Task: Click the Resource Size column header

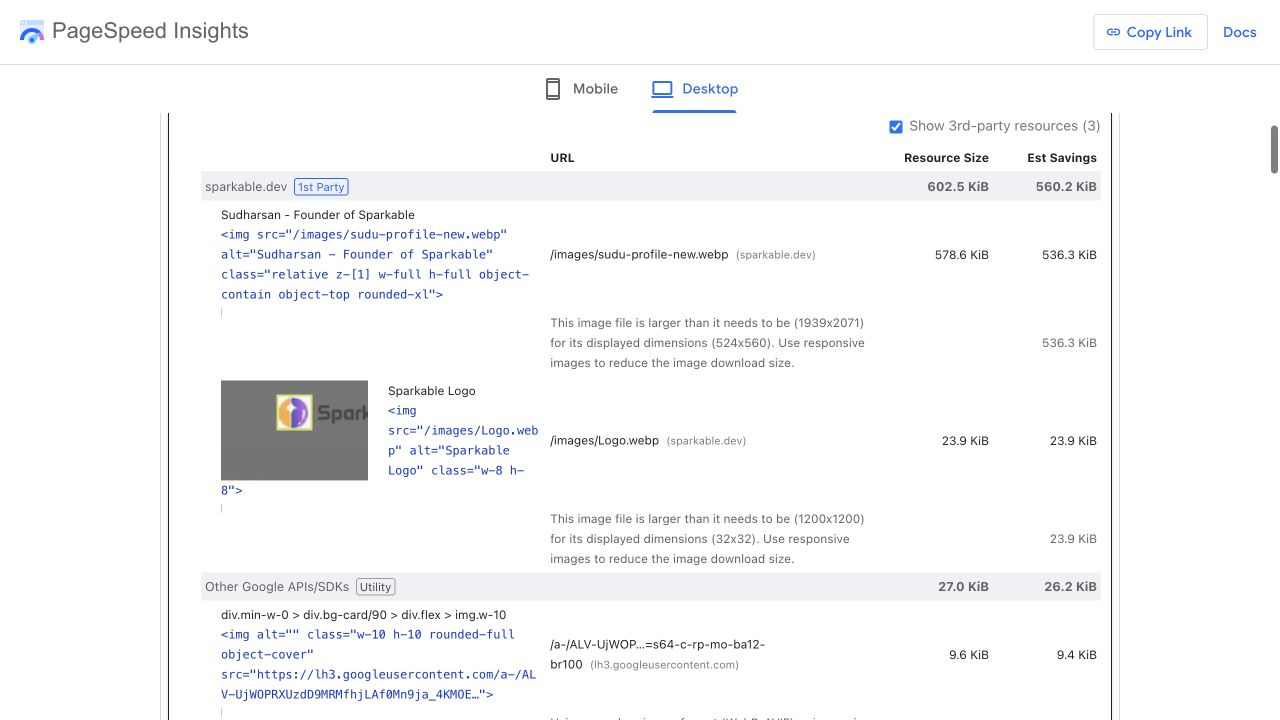Action: tap(946, 158)
